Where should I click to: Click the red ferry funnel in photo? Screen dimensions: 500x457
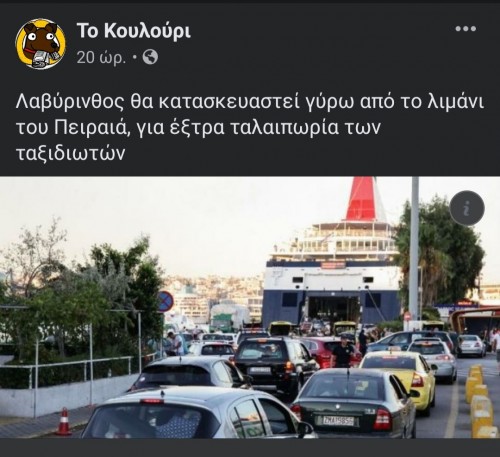click(x=361, y=199)
